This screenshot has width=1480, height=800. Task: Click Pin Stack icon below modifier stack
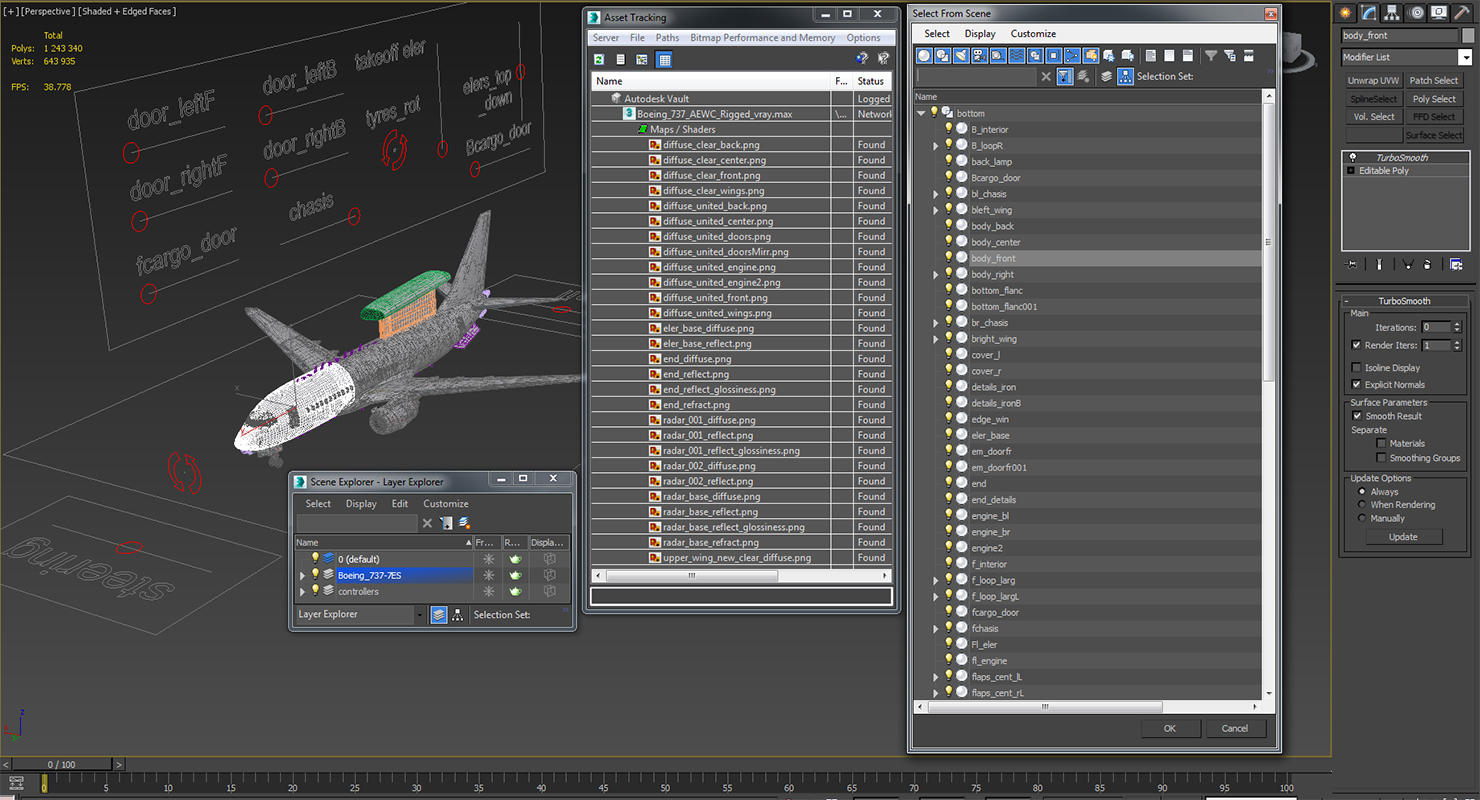pos(1353,265)
